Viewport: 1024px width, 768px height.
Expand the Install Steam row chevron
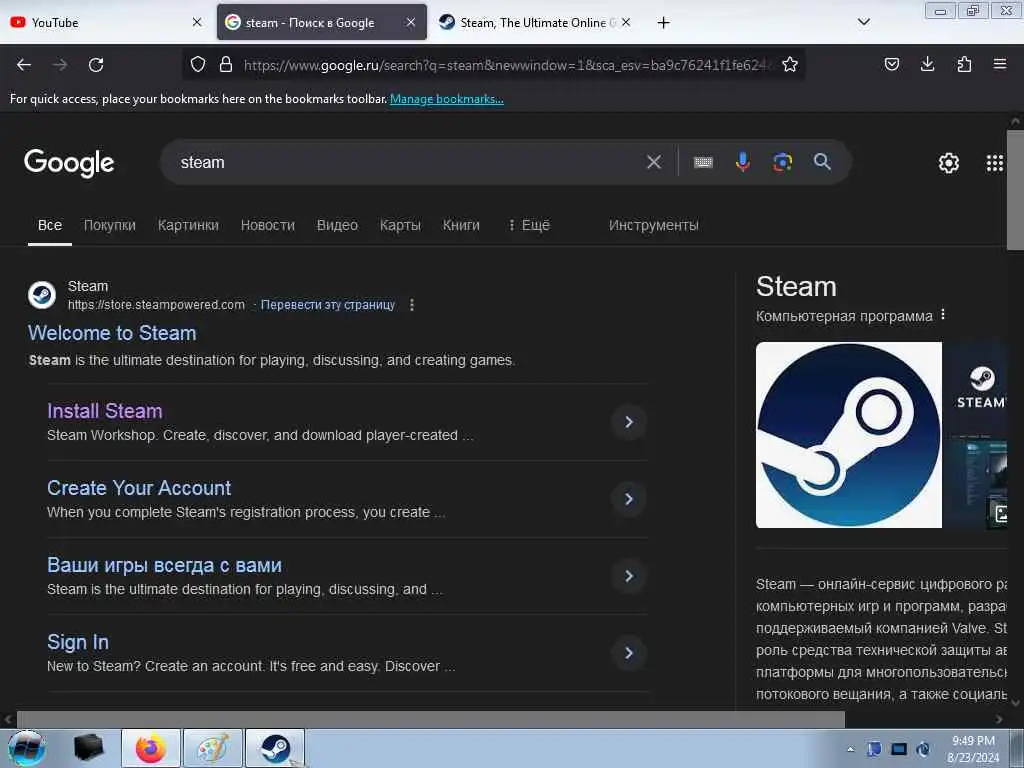(629, 422)
